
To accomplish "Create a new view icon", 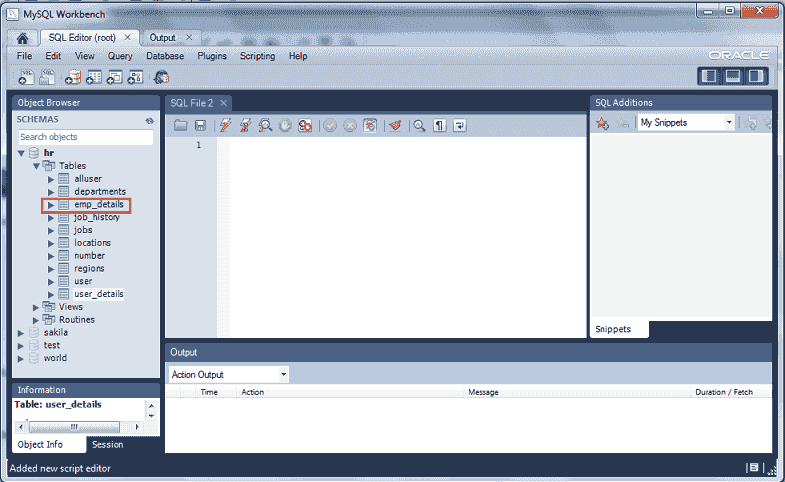I will point(114,77).
